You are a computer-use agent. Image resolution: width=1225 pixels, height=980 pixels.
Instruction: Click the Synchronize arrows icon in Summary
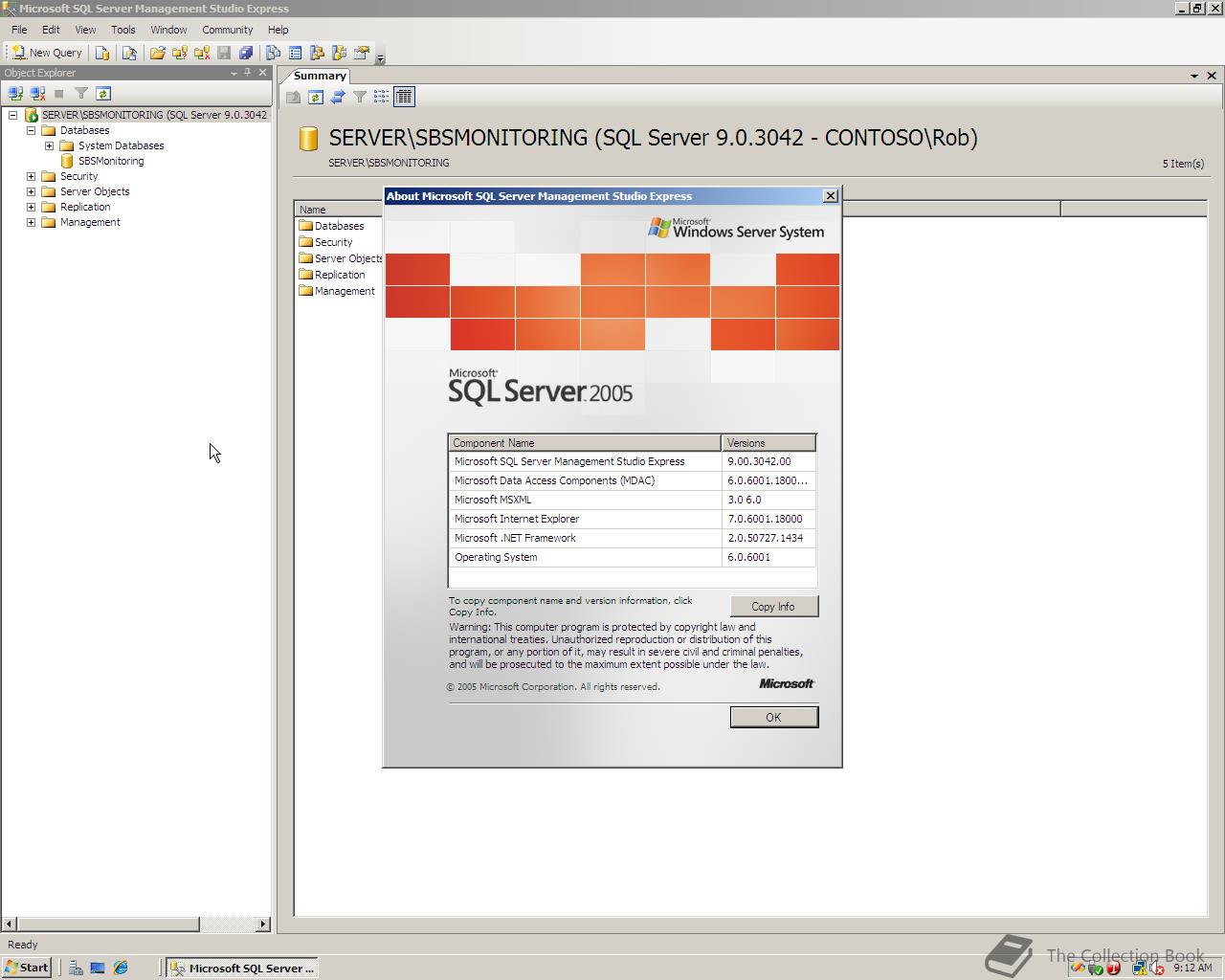tap(338, 97)
